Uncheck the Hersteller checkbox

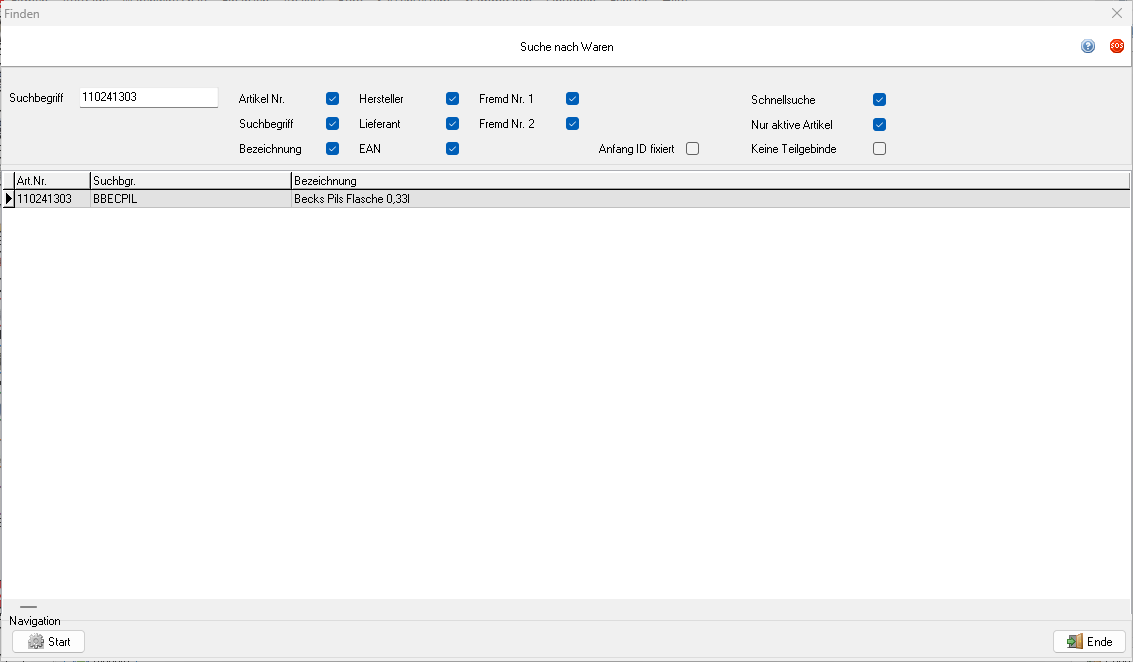(453, 99)
